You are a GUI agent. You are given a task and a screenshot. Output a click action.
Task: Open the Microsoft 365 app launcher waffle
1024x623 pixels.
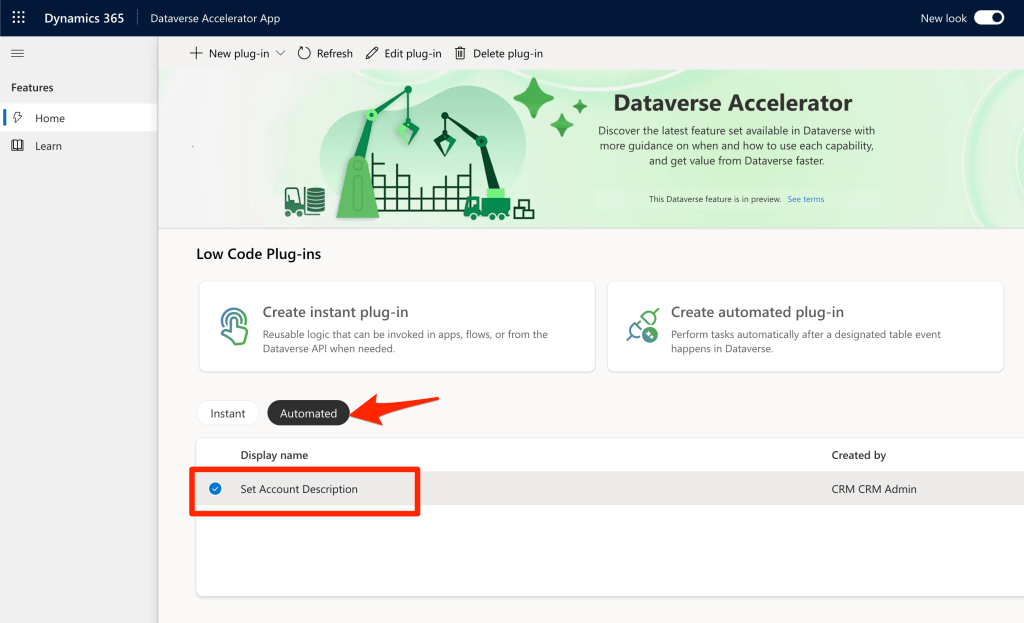point(17,17)
